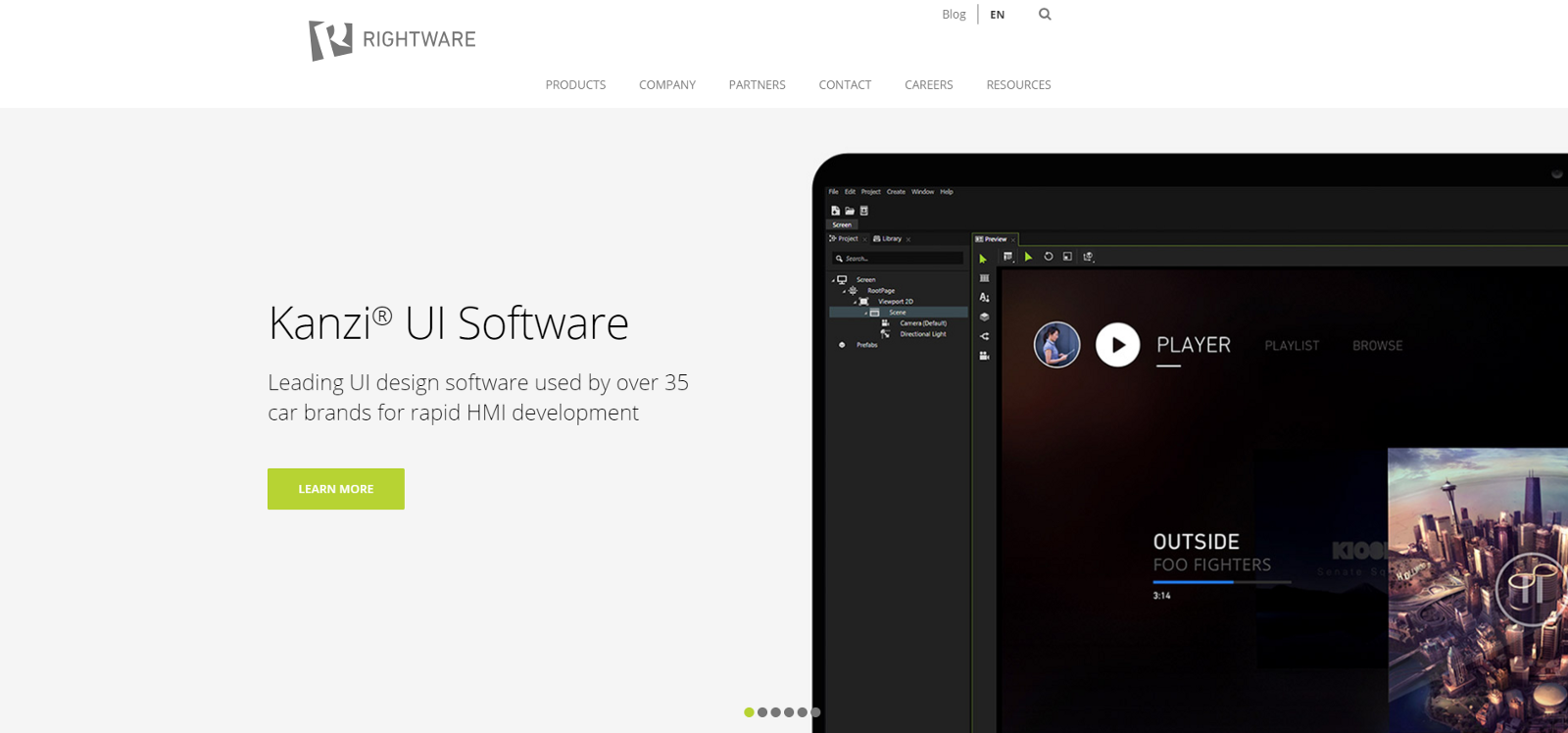
Task: Click the square fit-view icon in Preview toolbar
Action: coord(1067,257)
